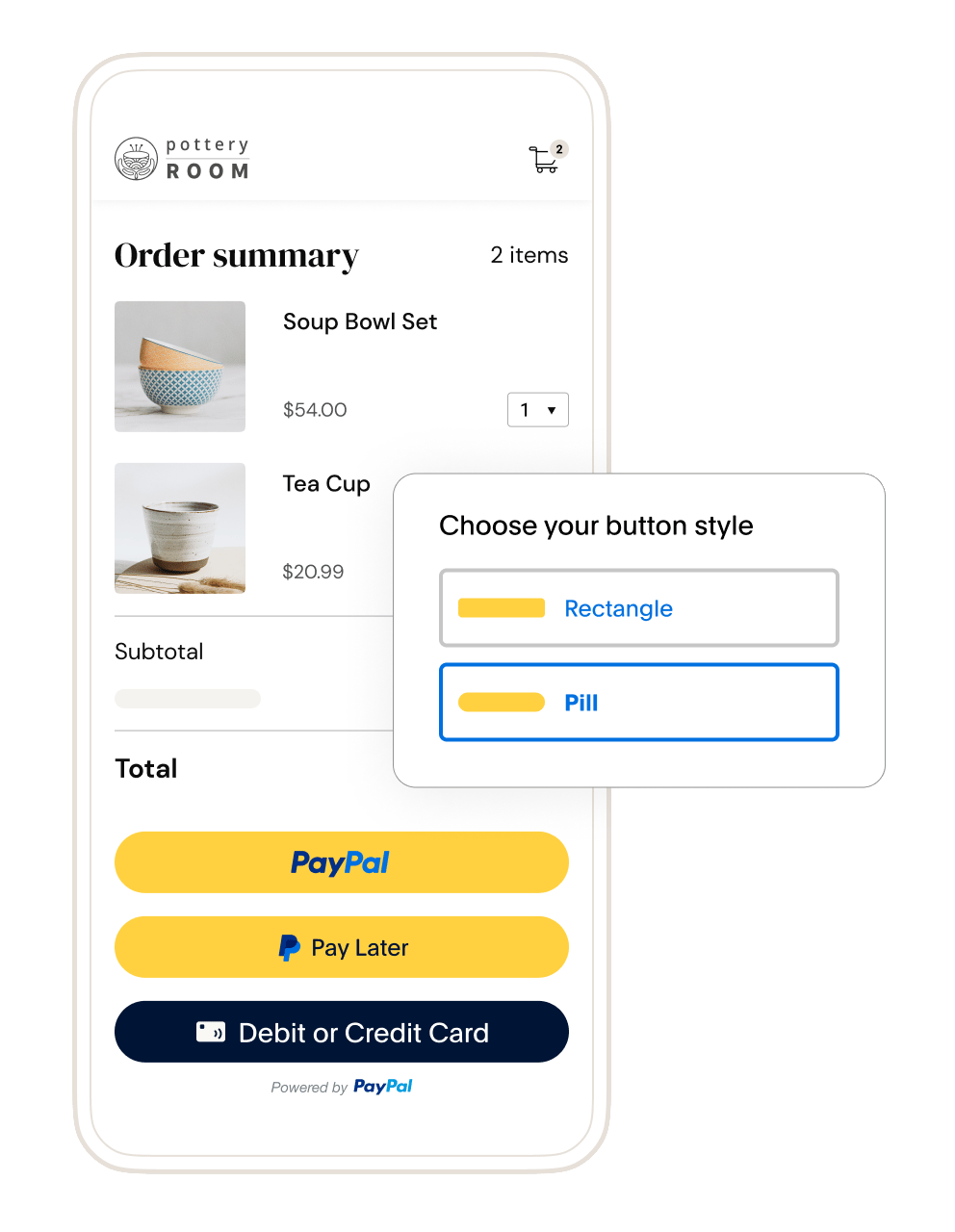Click the Powered by PayPal link
955x1232 pixels.
pyautogui.click(x=342, y=1087)
